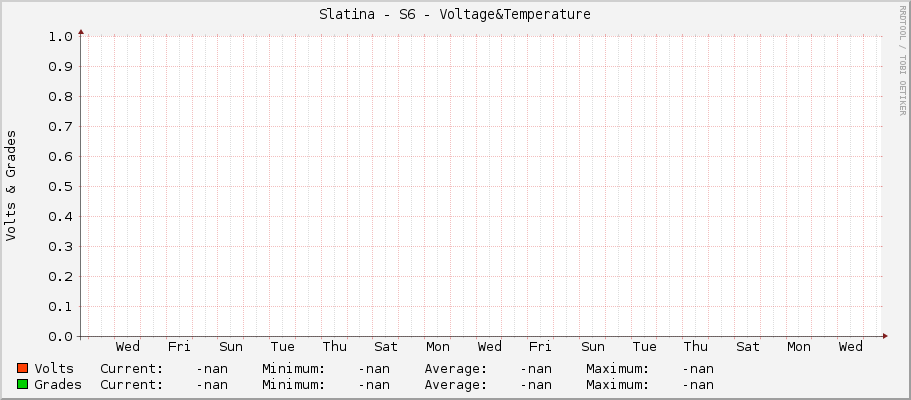Click the 0.6 y-axis tick label
This screenshot has width=911, height=400.
pos(60,156)
